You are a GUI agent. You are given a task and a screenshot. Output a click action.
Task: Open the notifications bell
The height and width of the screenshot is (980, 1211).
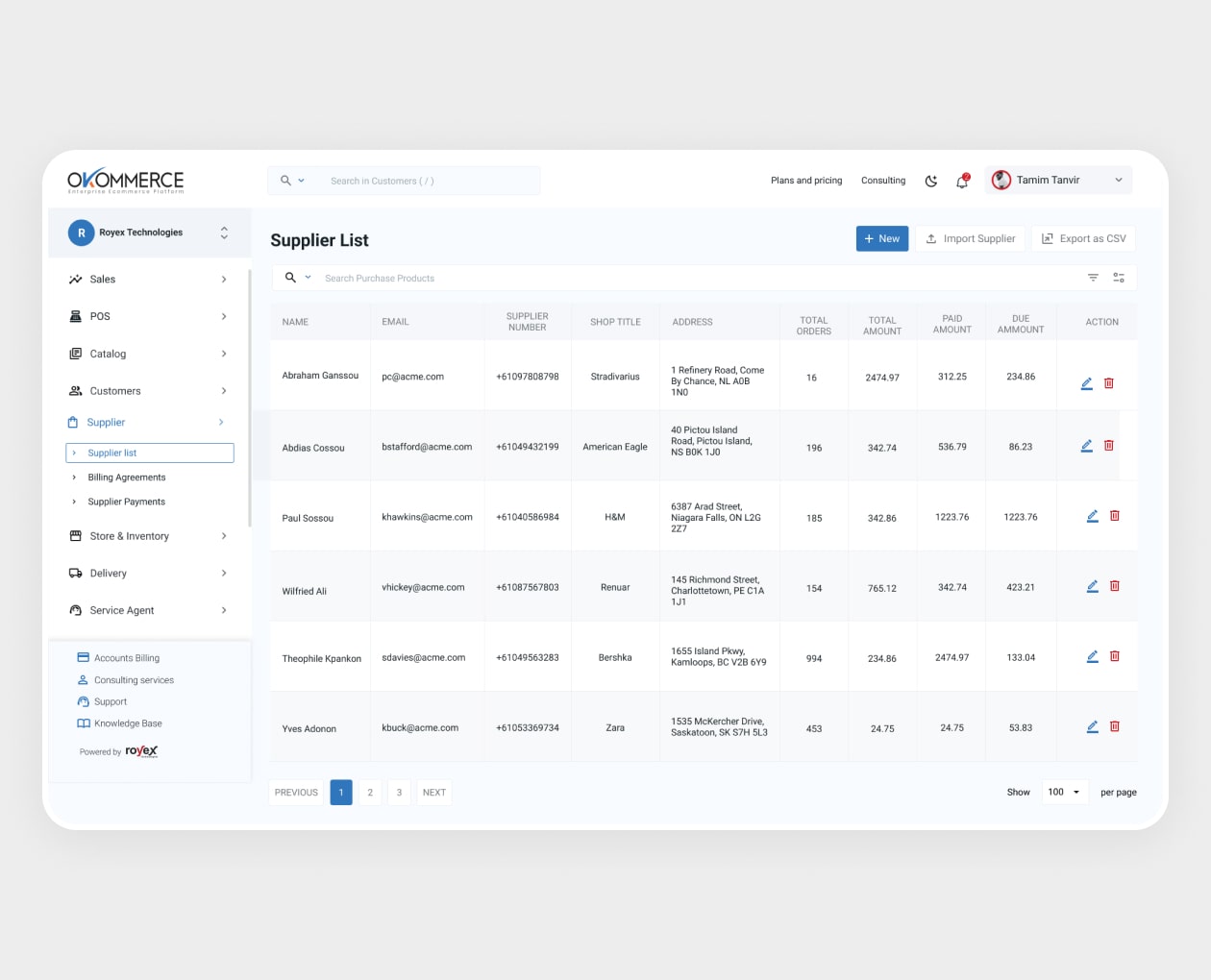click(x=962, y=181)
